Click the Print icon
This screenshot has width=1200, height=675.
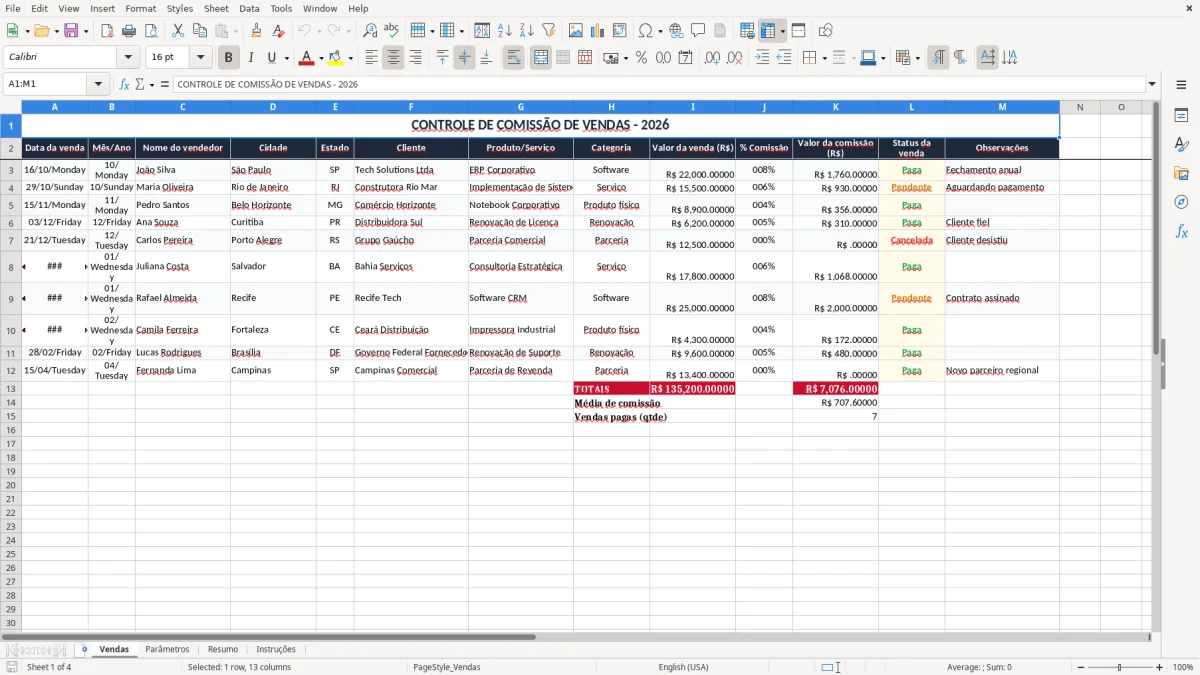pos(129,31)
